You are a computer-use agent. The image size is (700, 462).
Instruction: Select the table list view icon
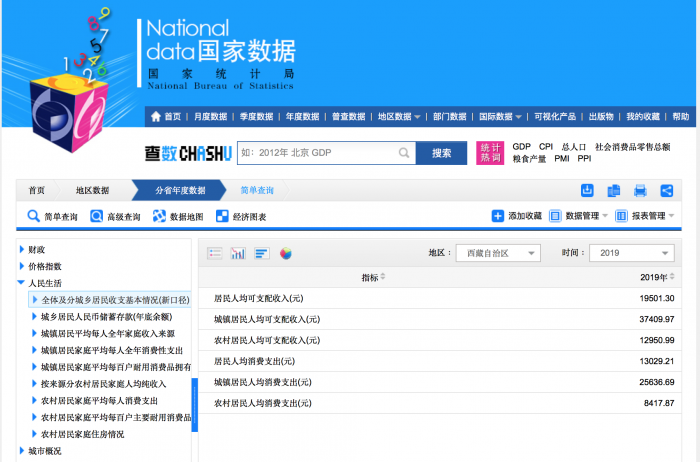214,253
